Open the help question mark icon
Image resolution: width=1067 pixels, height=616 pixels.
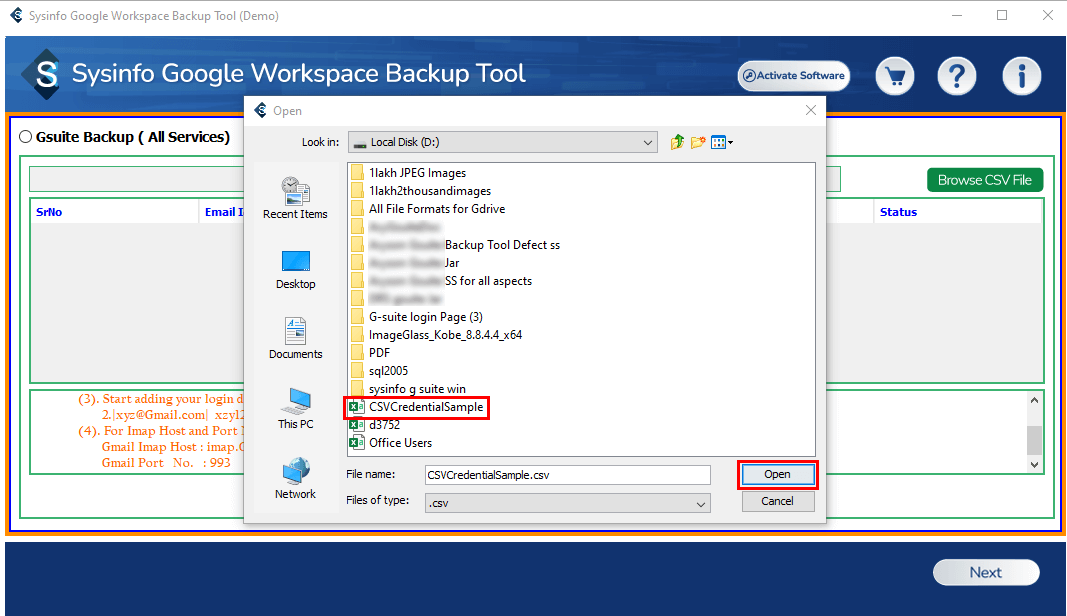(957, 76)
